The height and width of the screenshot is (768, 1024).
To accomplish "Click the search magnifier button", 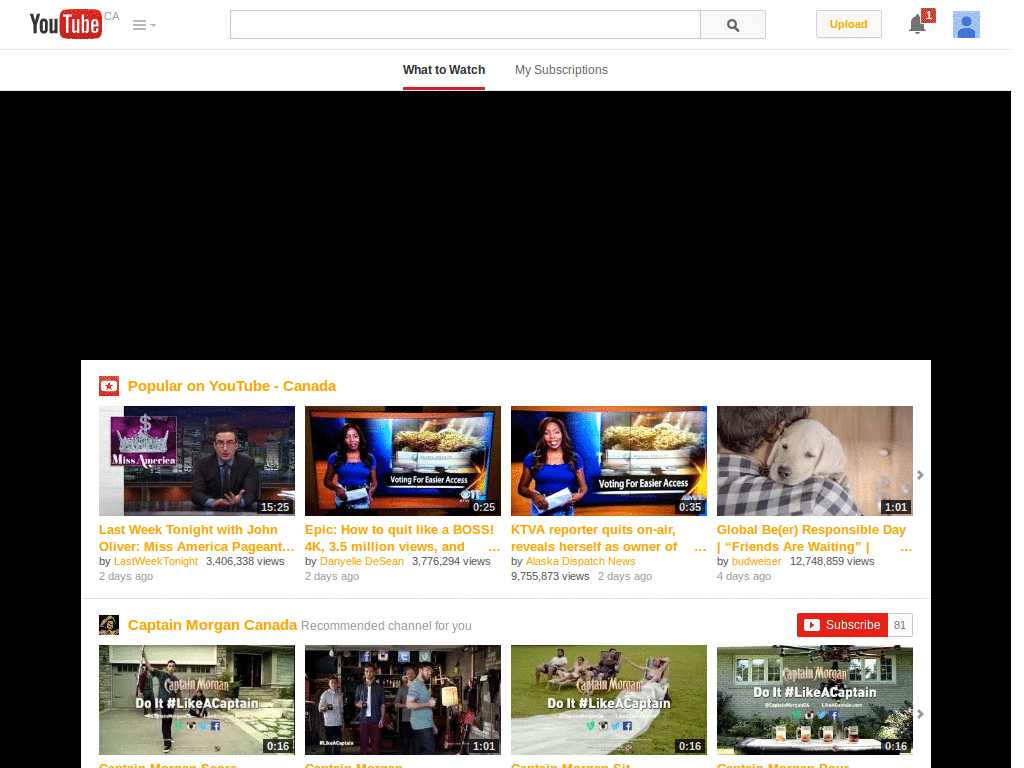I will 732,25.
